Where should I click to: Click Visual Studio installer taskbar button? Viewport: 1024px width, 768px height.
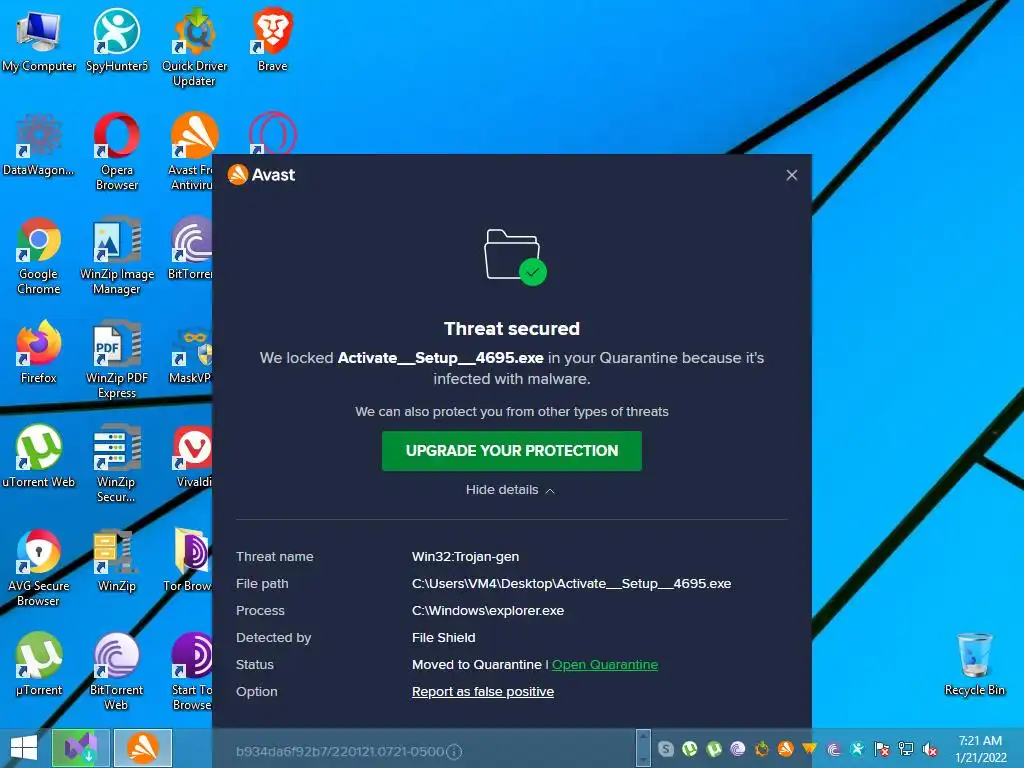pos(80,748)
